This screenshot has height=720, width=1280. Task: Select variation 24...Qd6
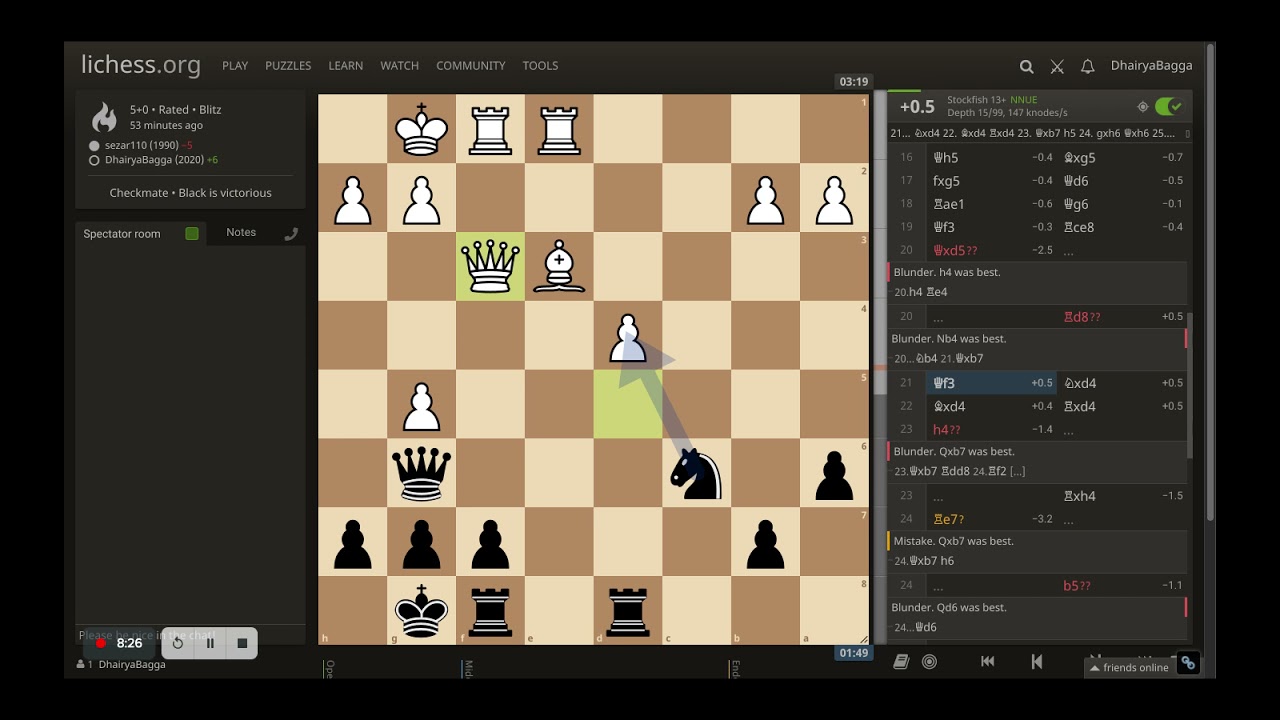[x=915, y=627]
